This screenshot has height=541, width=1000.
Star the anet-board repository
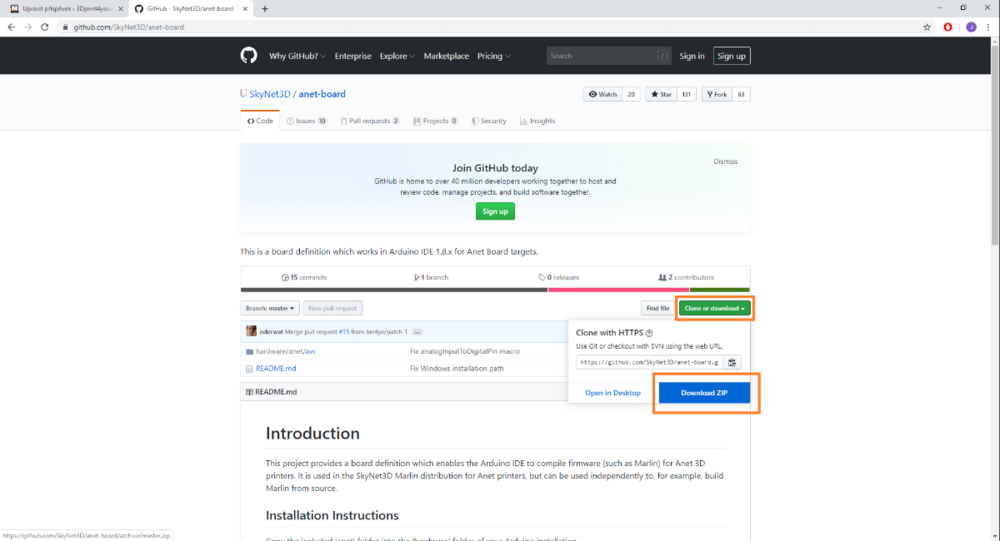[x=661, y=94]
